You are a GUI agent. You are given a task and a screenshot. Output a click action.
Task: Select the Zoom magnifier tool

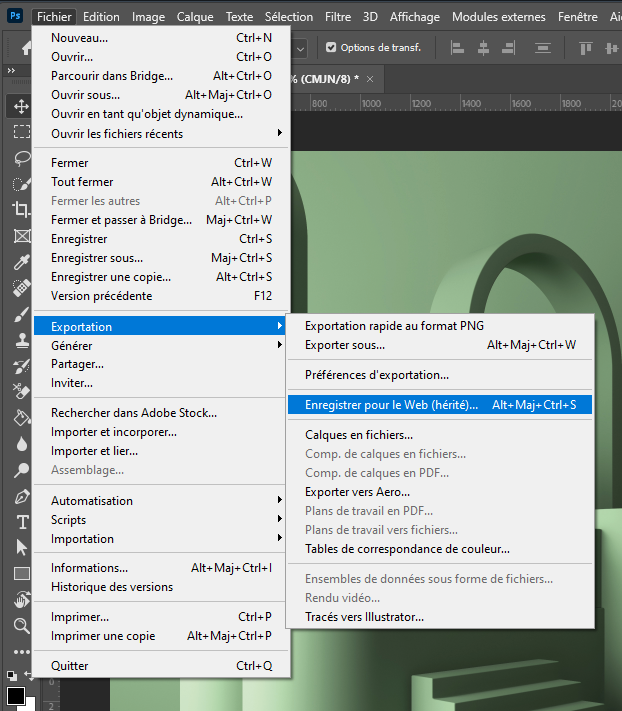coord(20,626)
